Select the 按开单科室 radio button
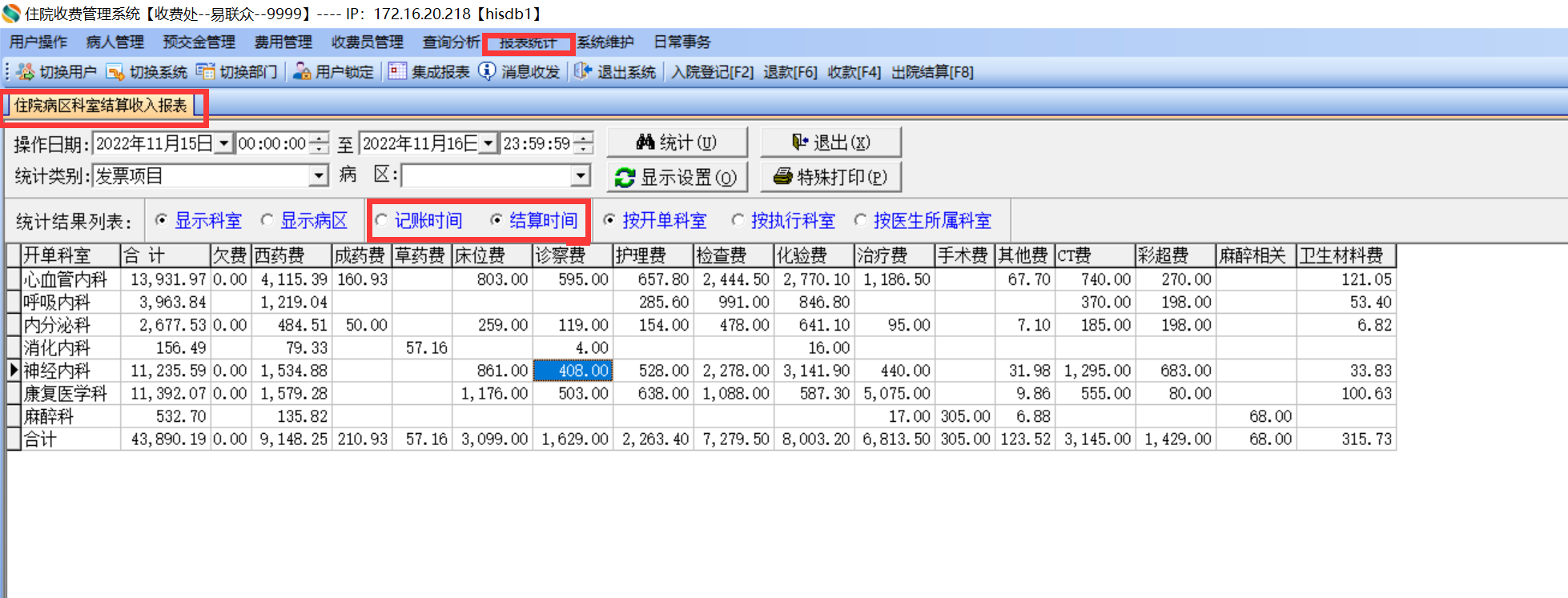 tap(609, 220)
